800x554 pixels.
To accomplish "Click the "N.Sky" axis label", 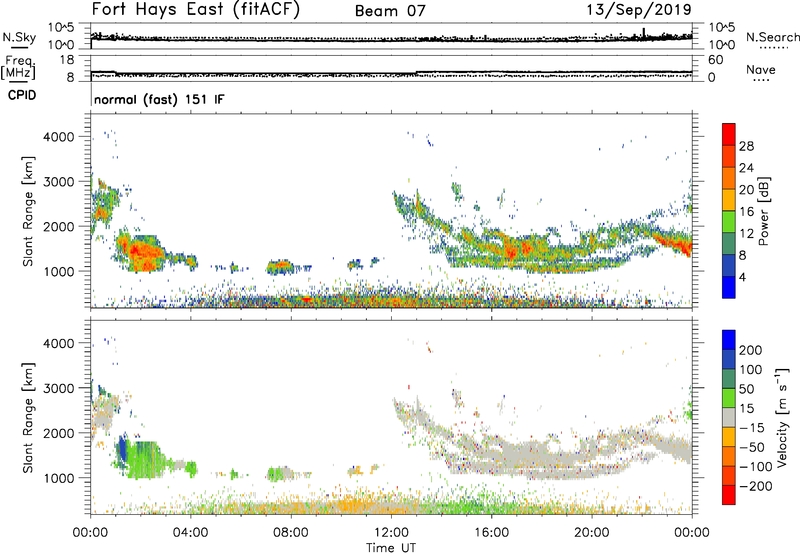I will tap(19, 37).
